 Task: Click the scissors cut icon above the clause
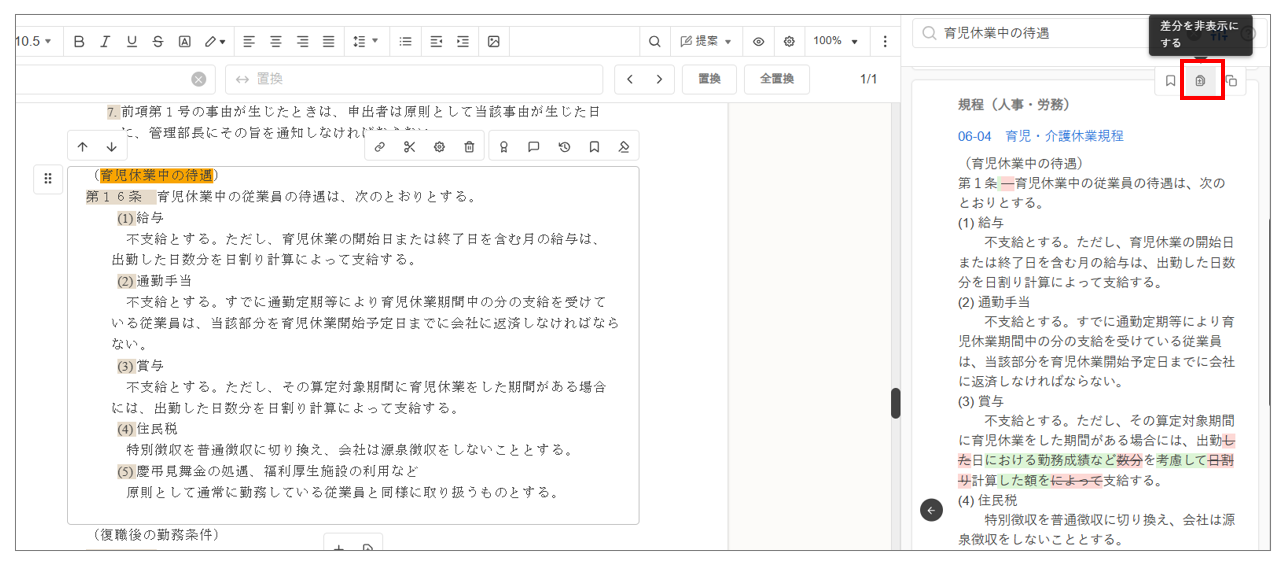click(409, 147)
